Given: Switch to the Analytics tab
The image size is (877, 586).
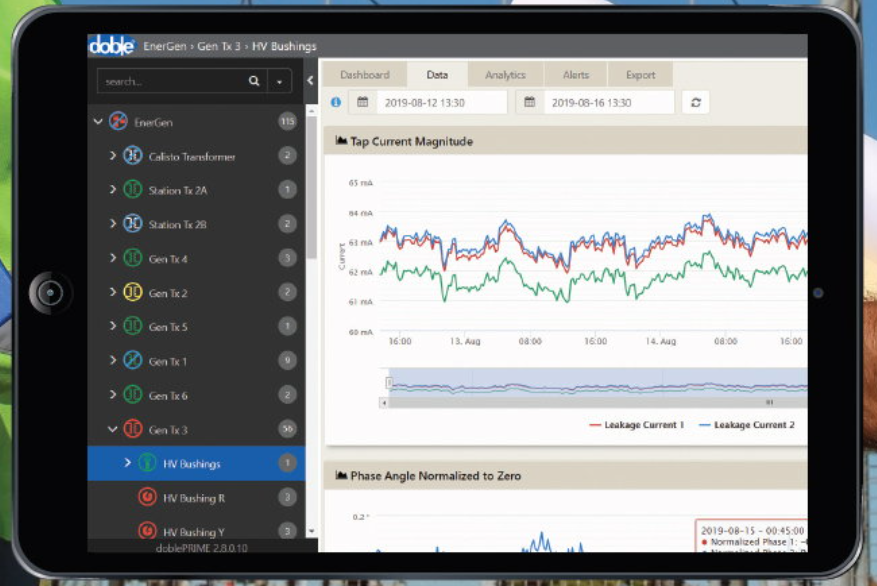Looking at the screenshot, I should (505, 75).
